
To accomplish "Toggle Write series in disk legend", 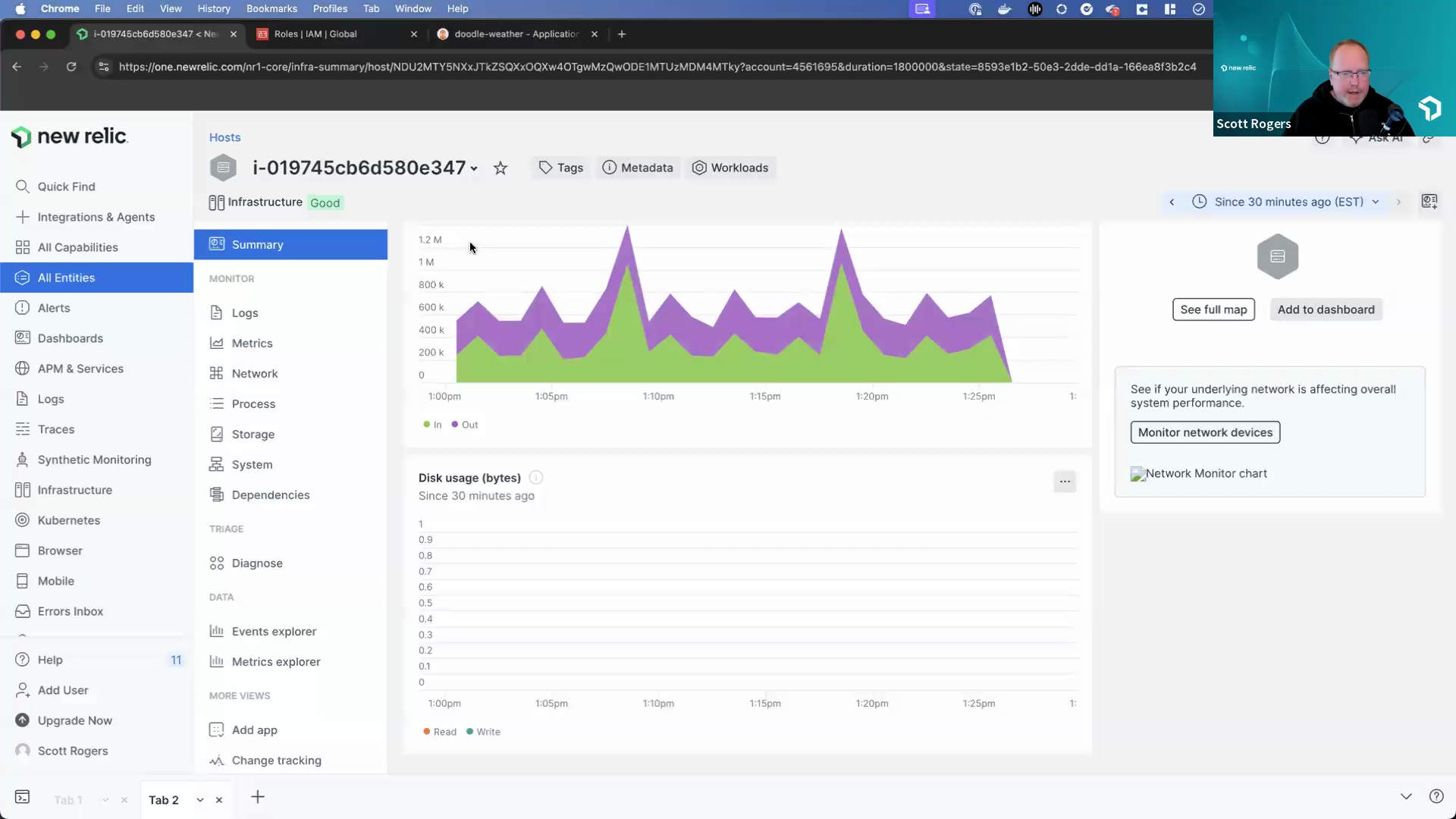I will (483, 732).
